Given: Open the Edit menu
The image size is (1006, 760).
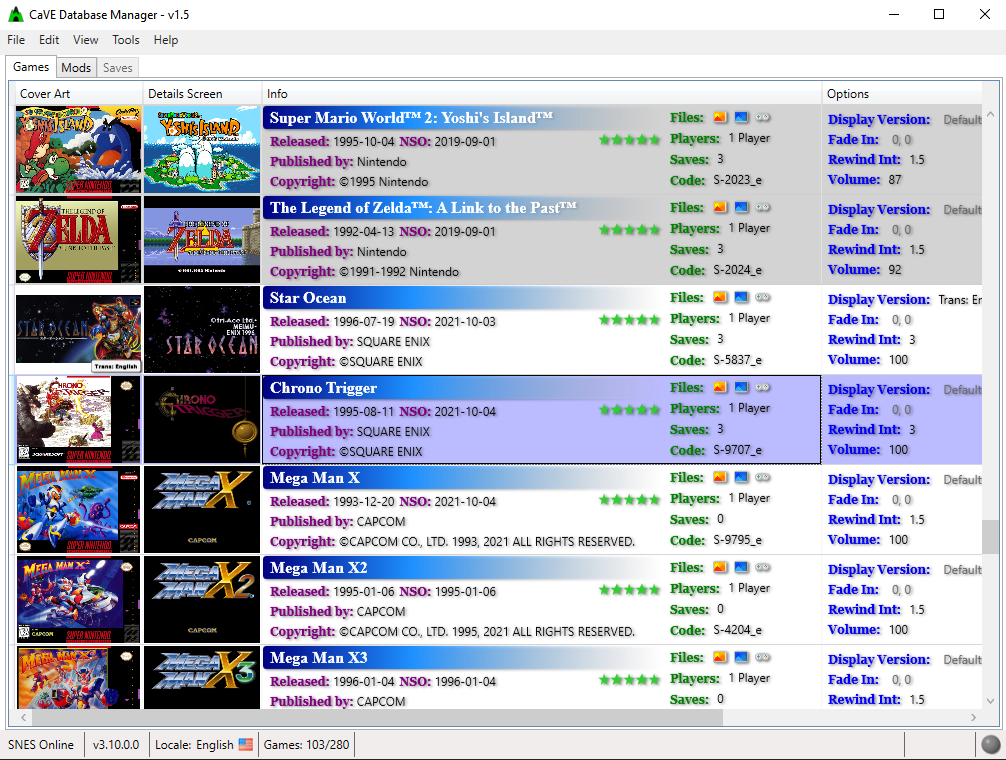Looking at the screenshot, I should click(49, 40).
